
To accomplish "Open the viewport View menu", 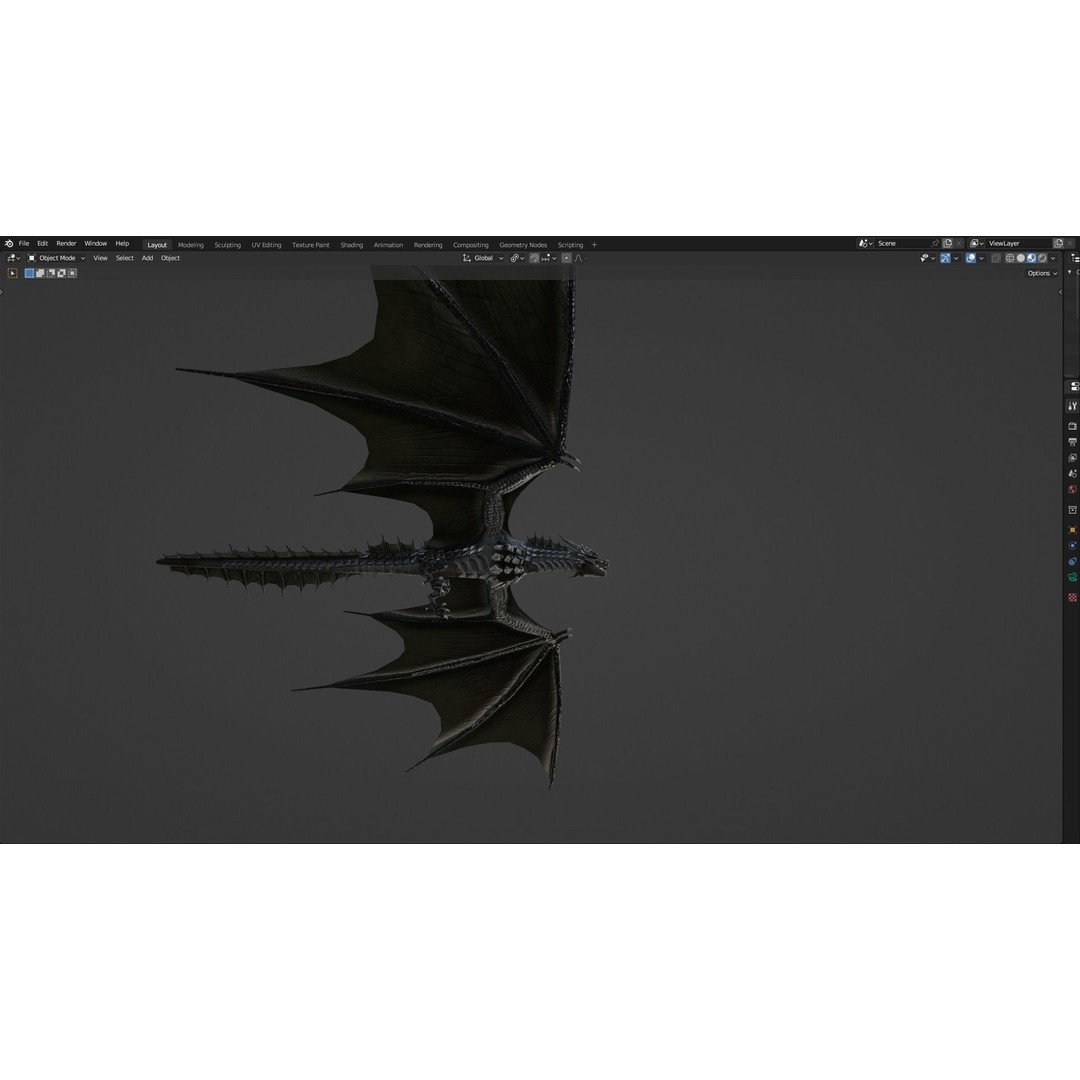I will pos(101,258).
